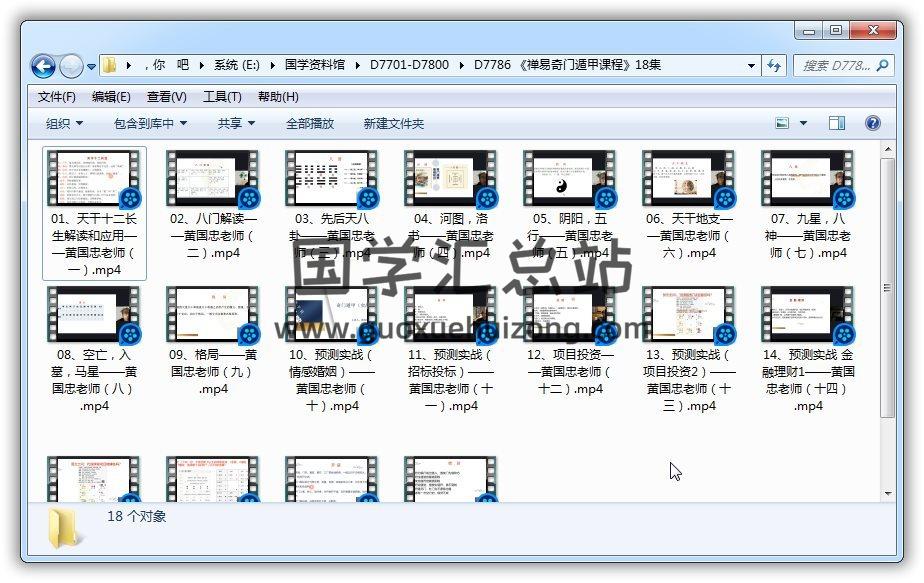The height and width of the screenshot is (583, 924).
Task: Expand the 包含到库中 dropdown
Action: point(157,123)
